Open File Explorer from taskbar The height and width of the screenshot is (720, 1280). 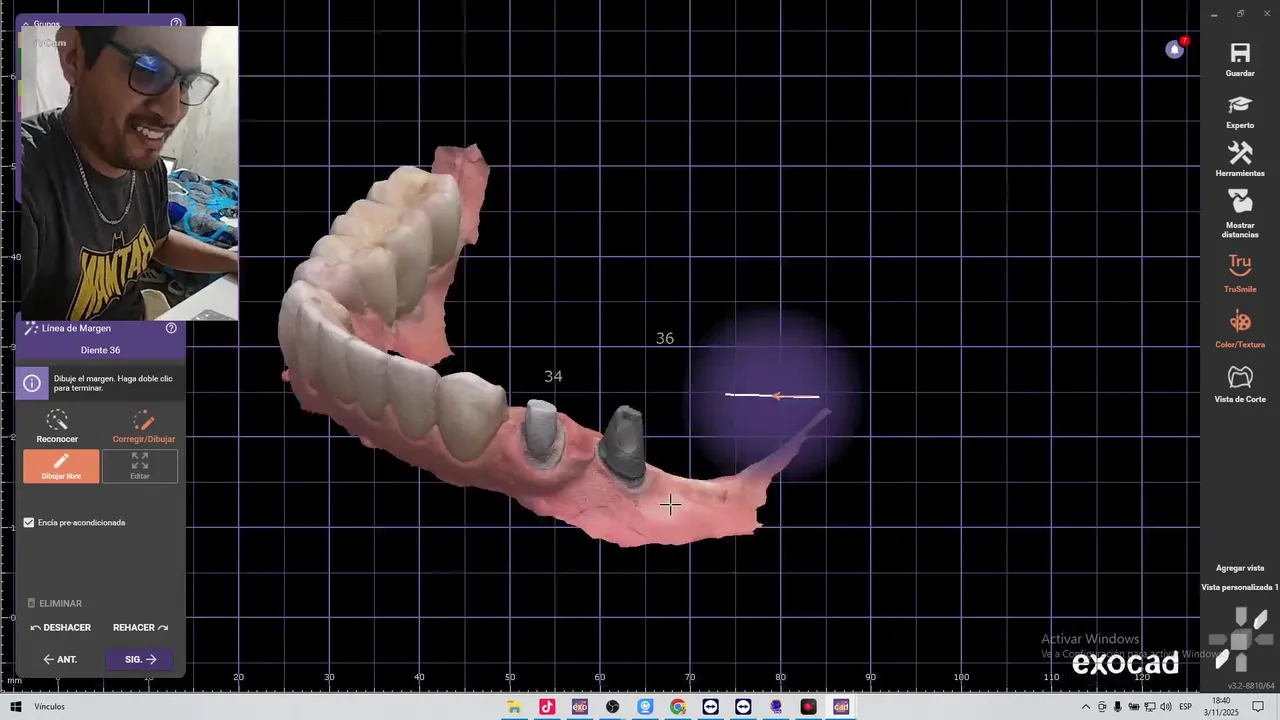click(x=514, y=707)
